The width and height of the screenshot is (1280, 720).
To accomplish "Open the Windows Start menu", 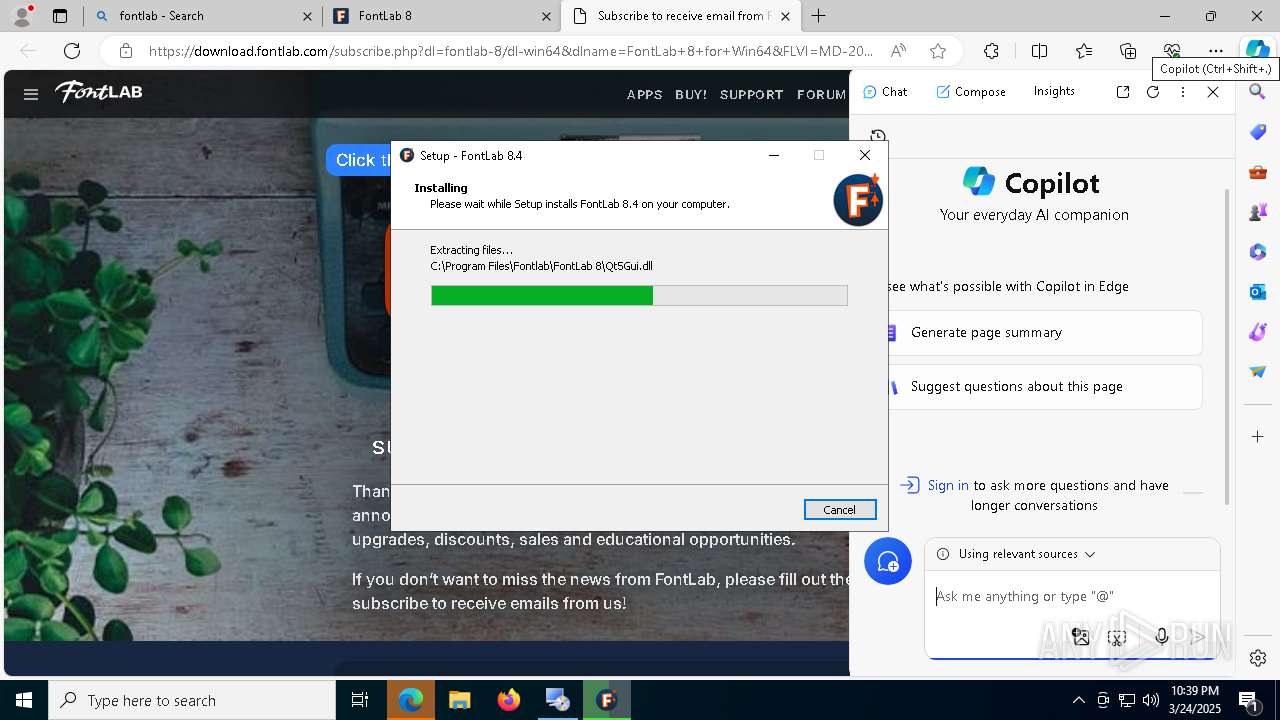I will coord(24,700).
